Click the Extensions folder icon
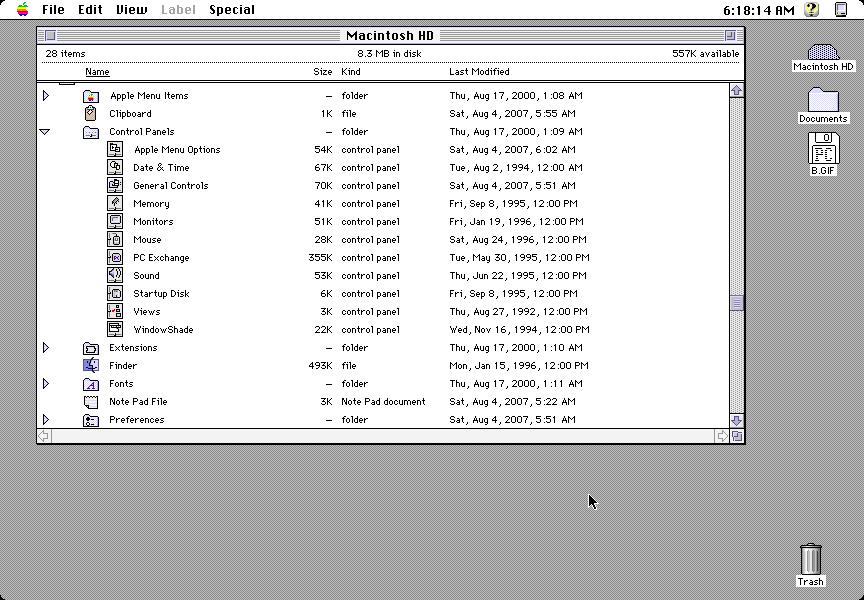 click(x=91, y=348)
